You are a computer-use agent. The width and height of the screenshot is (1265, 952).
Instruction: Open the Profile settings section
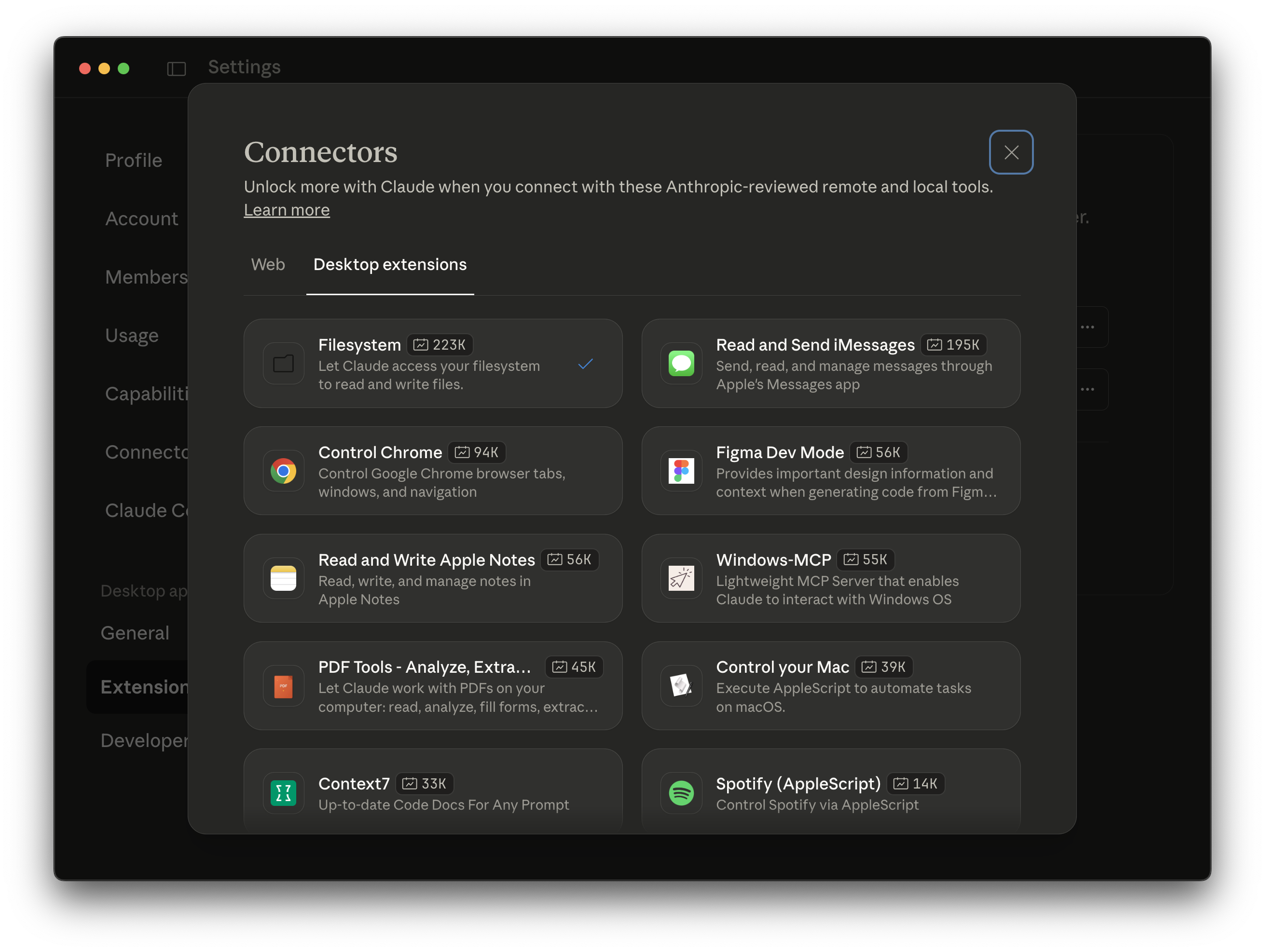pos(133,161)
